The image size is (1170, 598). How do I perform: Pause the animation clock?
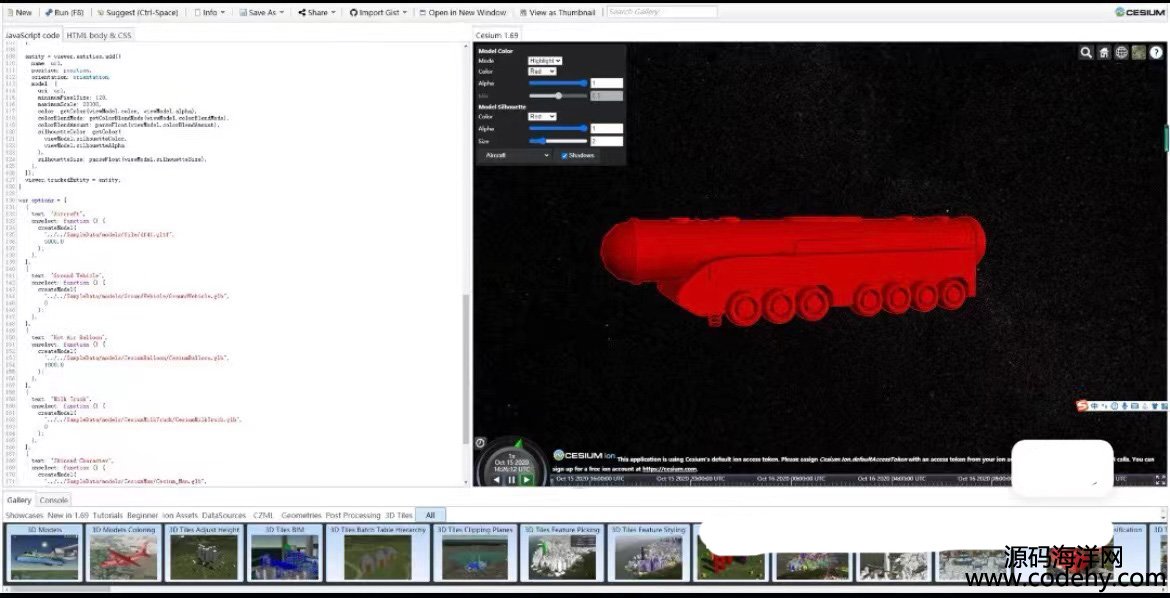click(512, 480)
